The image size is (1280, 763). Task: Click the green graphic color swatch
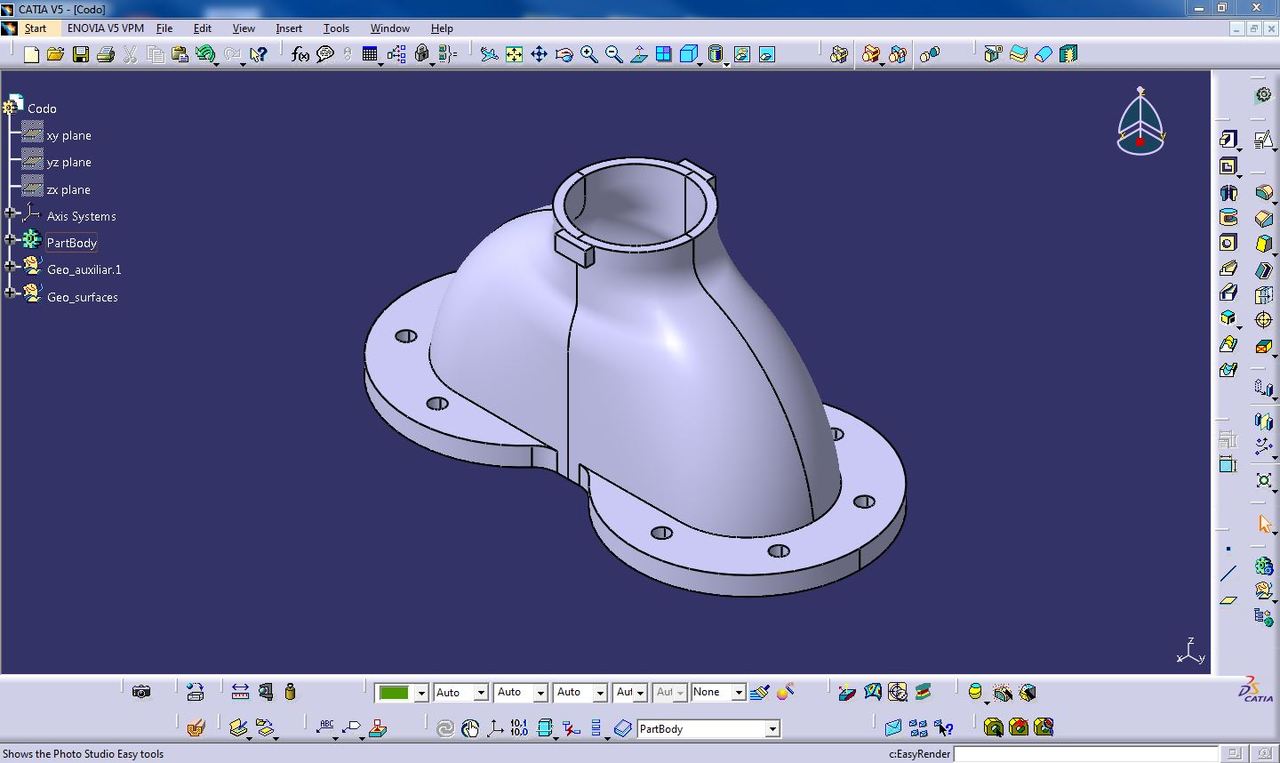[394, 692]
